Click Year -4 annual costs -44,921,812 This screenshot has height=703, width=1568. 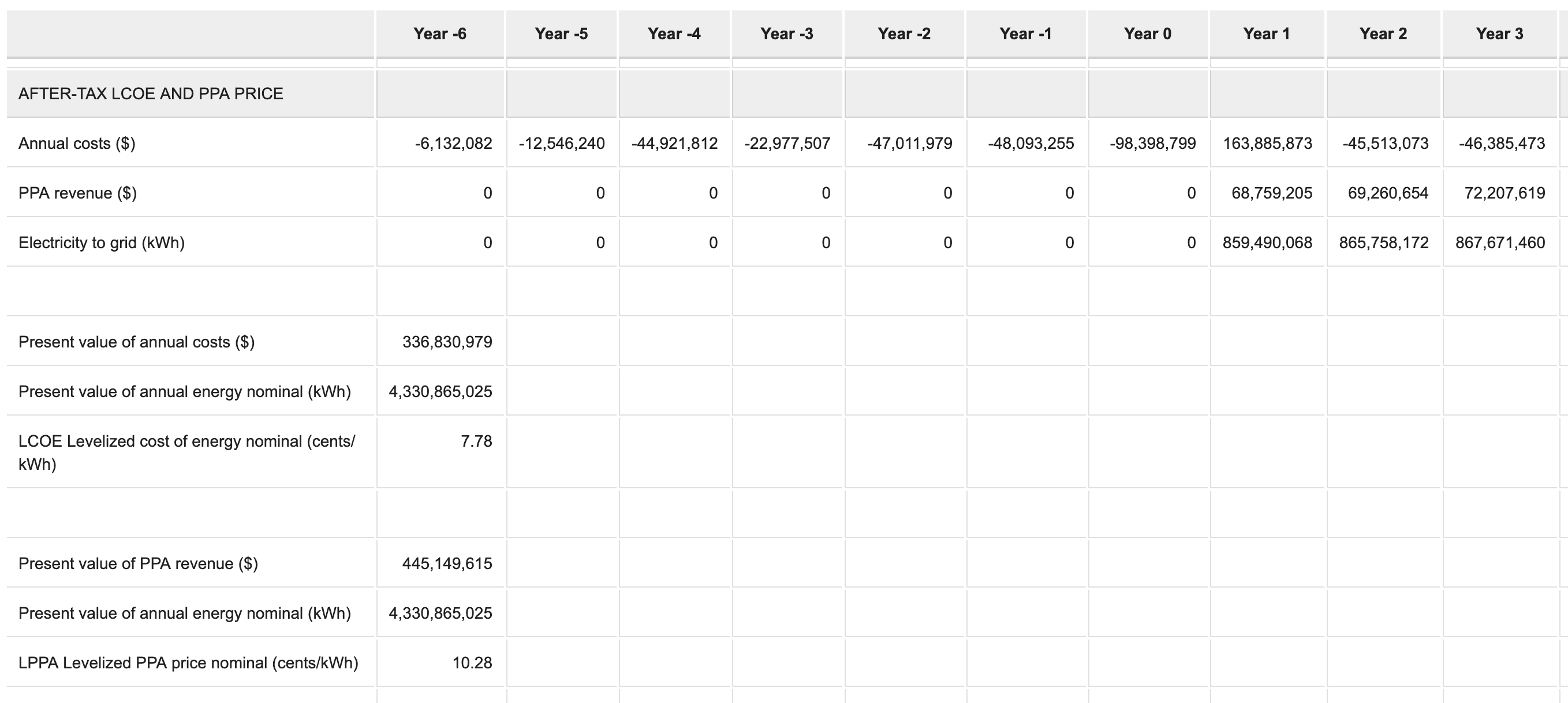coord(674,144)
